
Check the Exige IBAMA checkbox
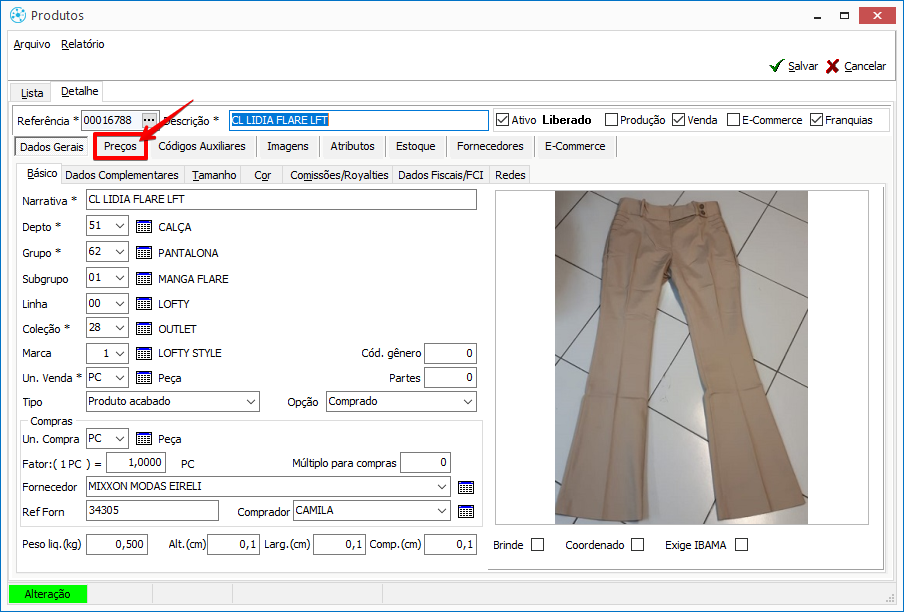click(741, 545)
